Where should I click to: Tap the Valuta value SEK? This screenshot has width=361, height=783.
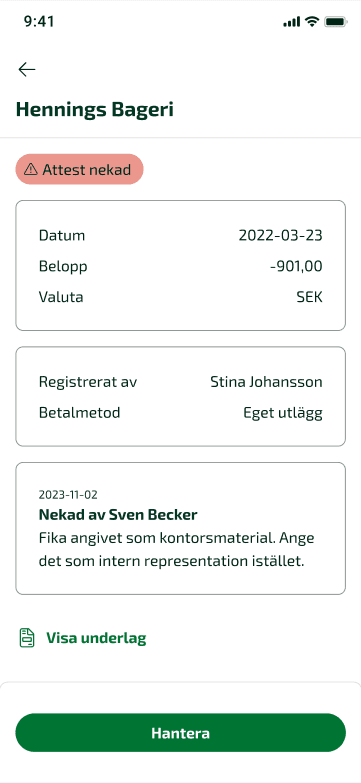coord(309,298)
